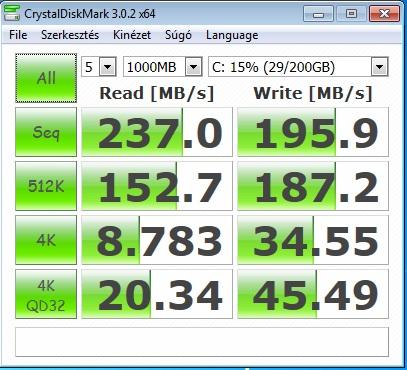Select the 4K write result 34.55
Viewport: 407px width, 370px height.
[x=313, y=240]
